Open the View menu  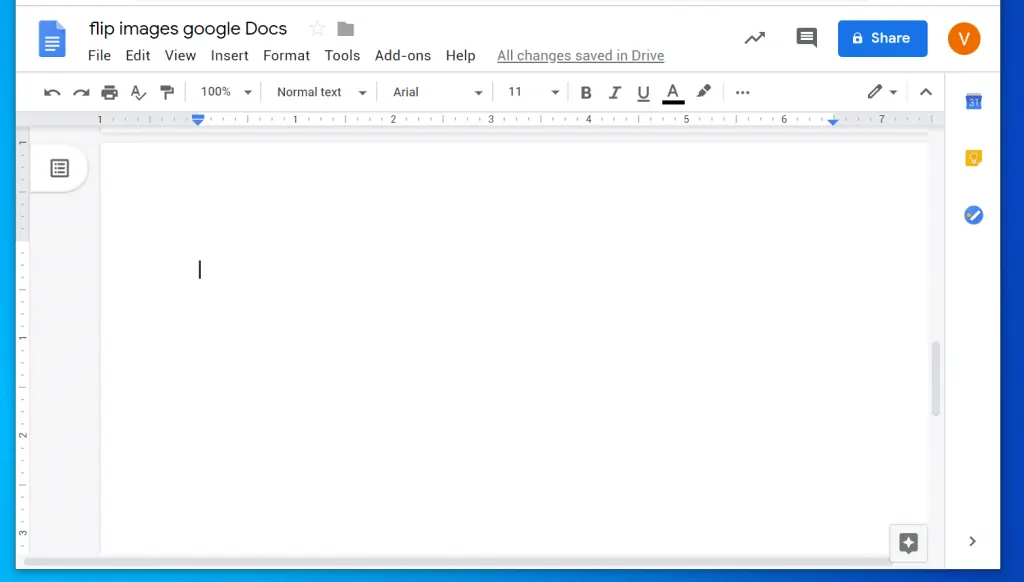tap(180, 56)
